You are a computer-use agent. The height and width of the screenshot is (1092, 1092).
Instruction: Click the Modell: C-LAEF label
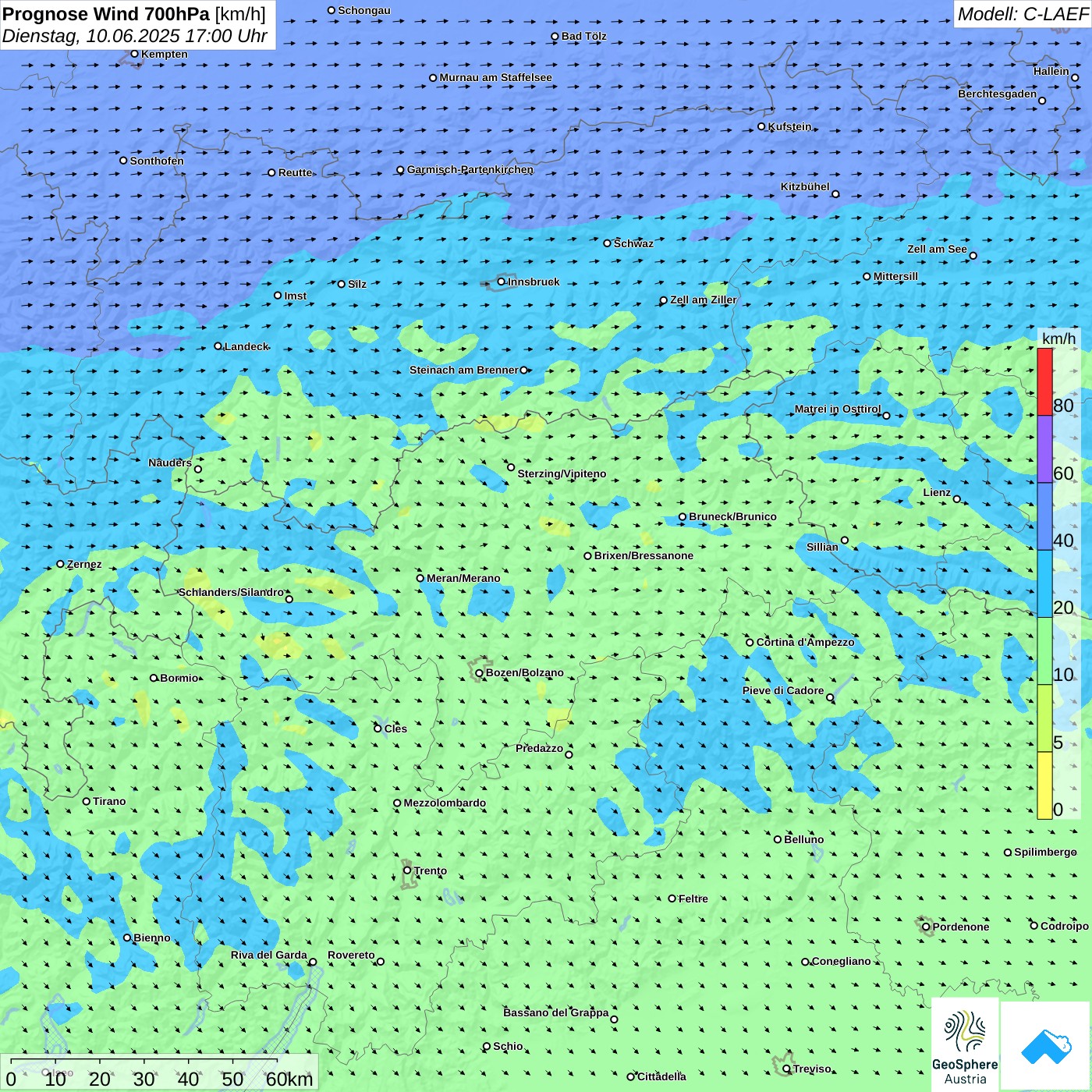(1022, 14)
